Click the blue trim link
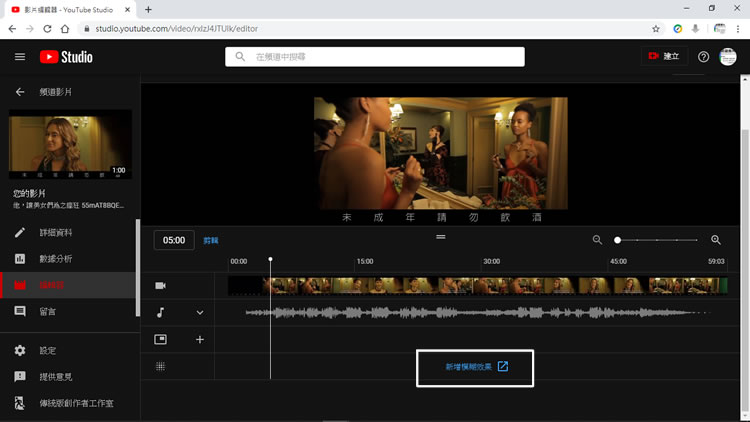Screen dimensions: 750x422 coord(211,241)
